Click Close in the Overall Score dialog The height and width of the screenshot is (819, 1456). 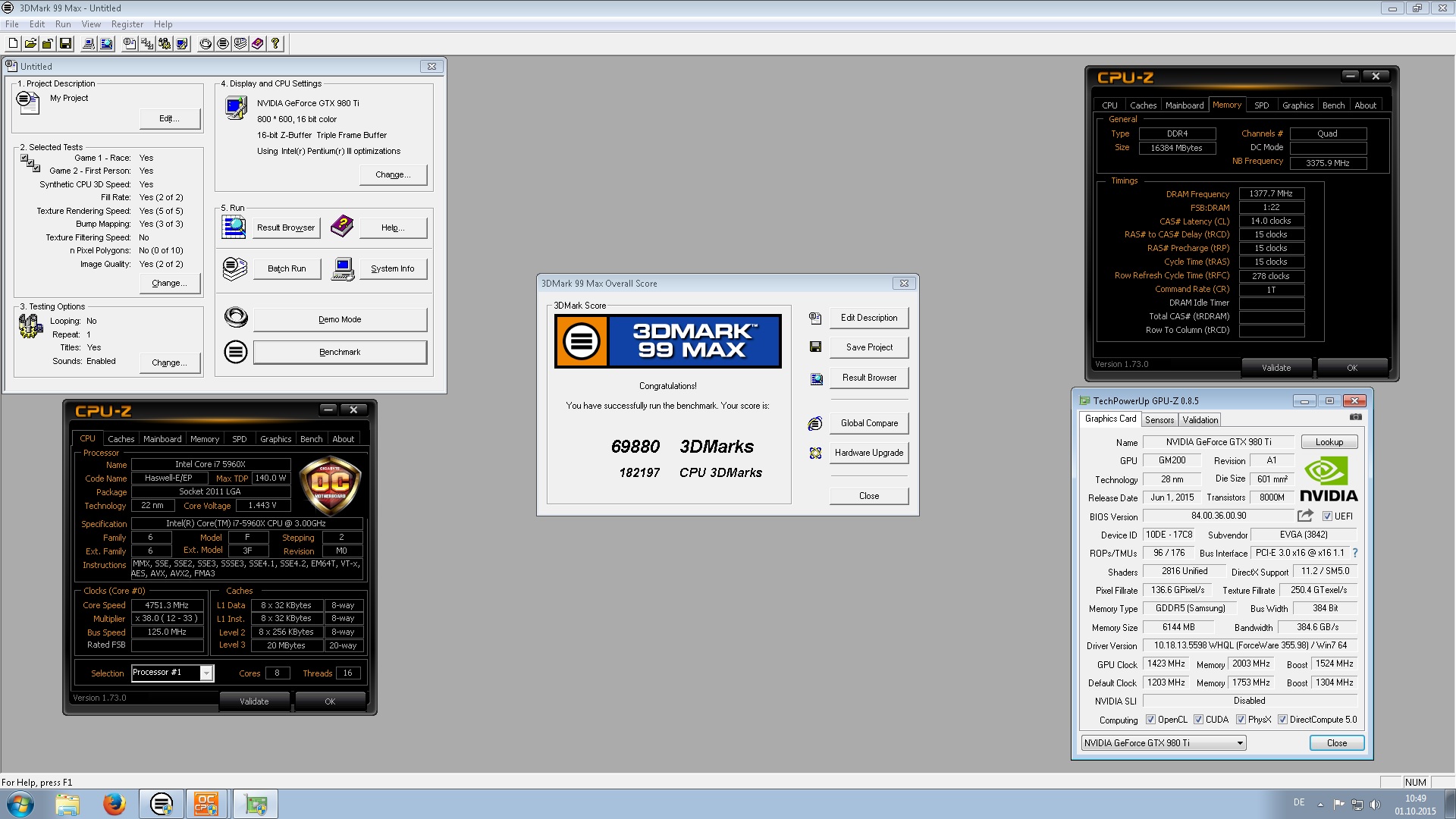coord(869,496)
